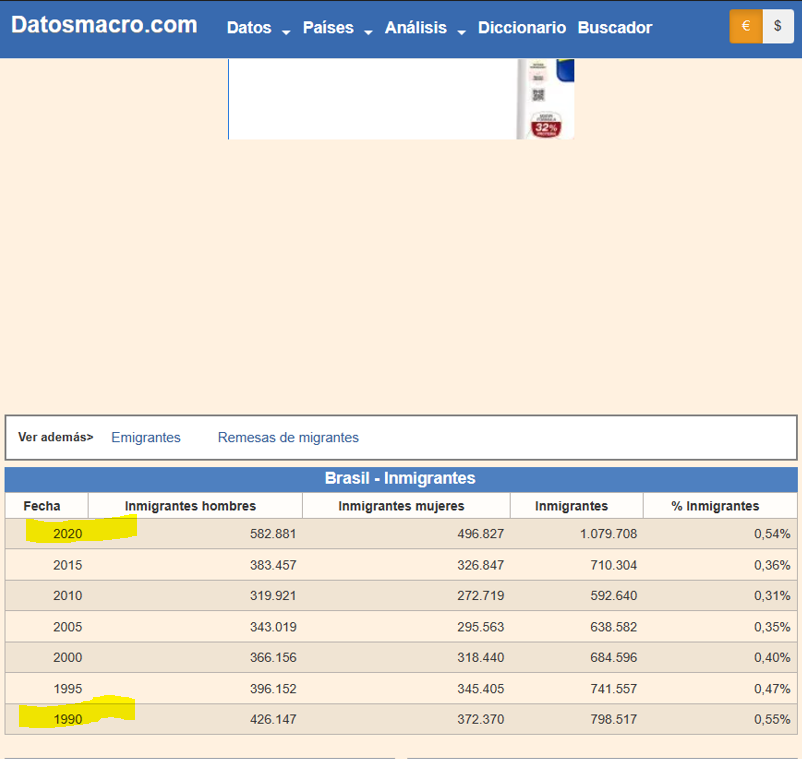The image size is (802, 759).
Task: Click the Datosmacro.com site logo
Action: 104,26
